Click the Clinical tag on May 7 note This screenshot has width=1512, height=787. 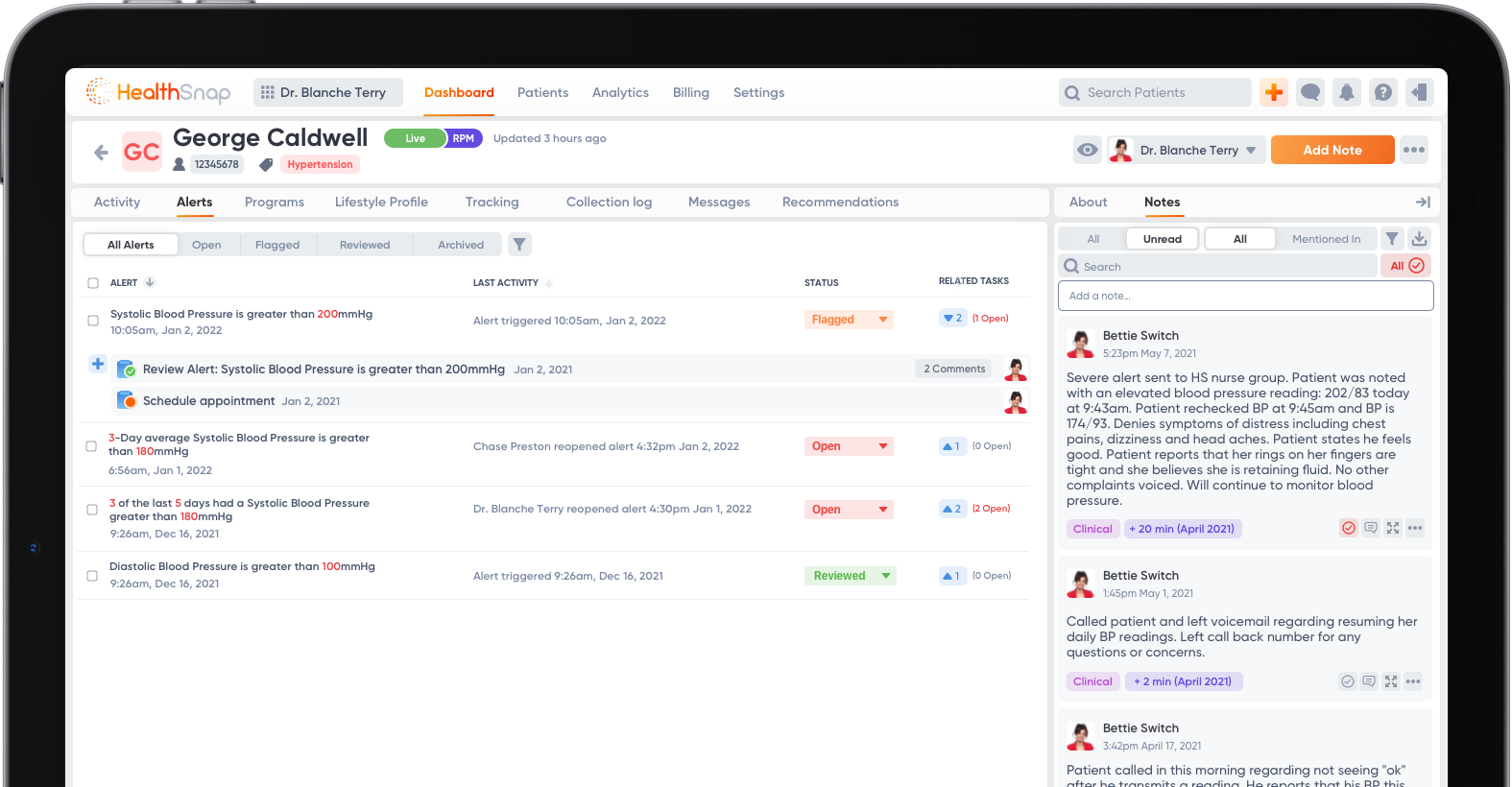pos(1092,529)
